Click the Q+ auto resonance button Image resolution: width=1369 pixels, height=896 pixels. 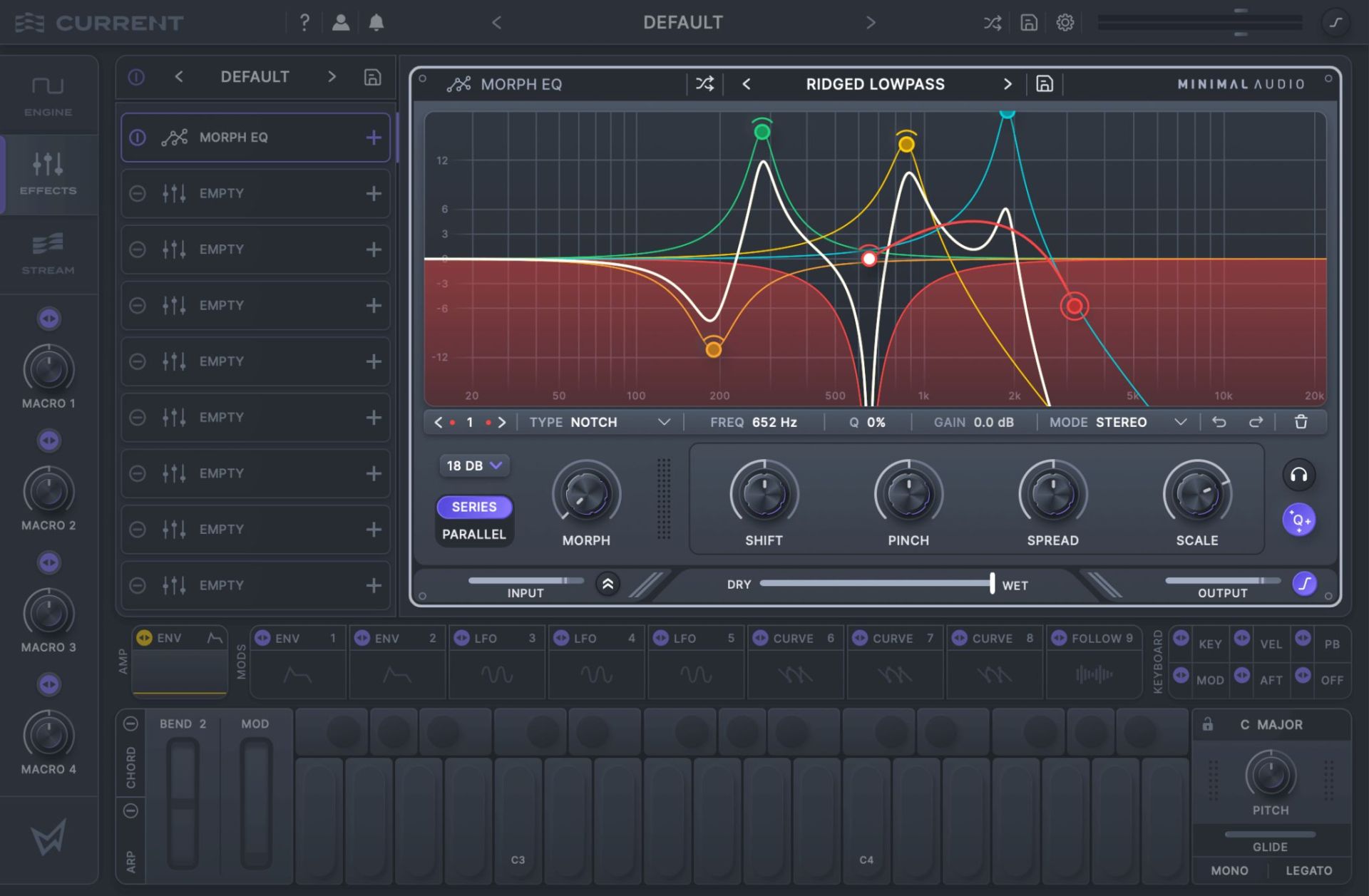(x=1298, y=520)
